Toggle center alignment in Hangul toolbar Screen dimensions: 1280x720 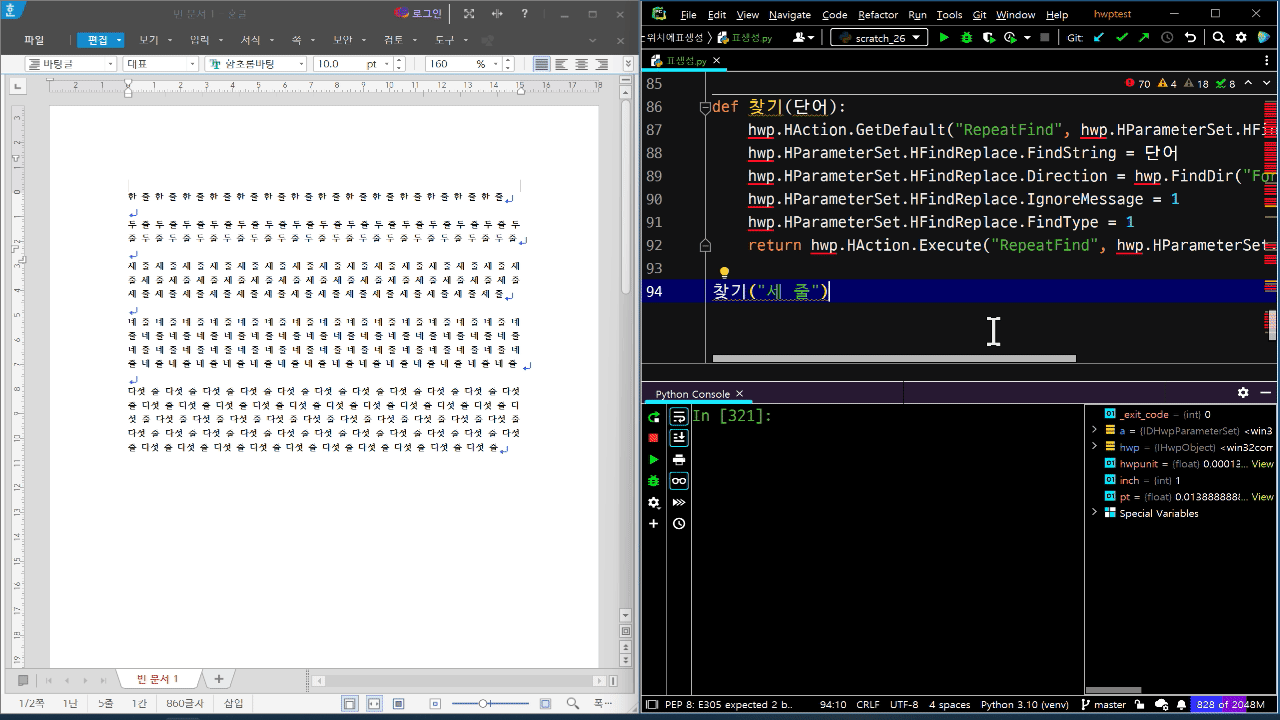tap(582, 64)
